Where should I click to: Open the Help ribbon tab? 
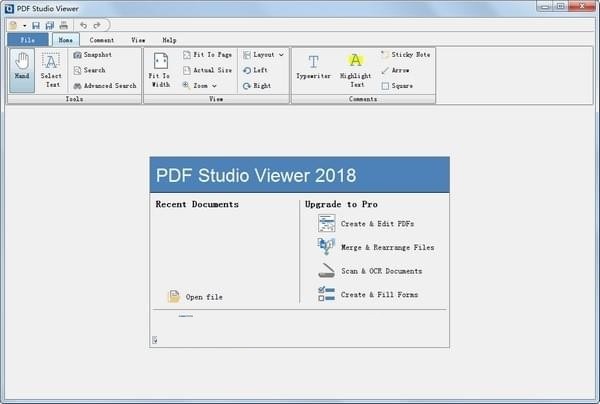click(x=169, y=40)
